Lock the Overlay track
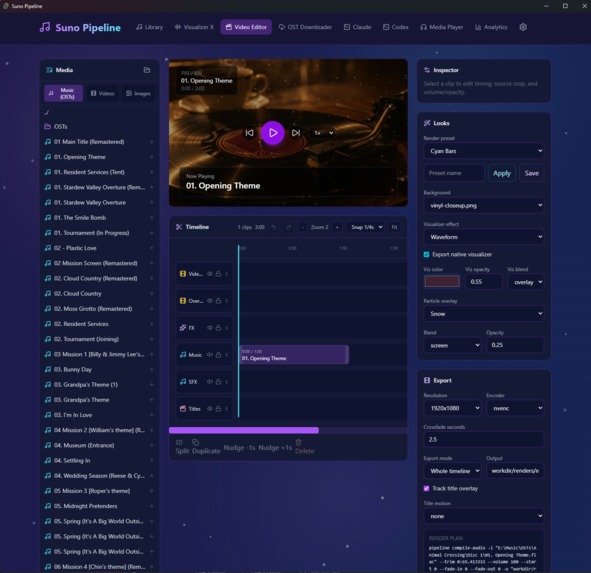This screenshot has width=591, height=573. 218,301
